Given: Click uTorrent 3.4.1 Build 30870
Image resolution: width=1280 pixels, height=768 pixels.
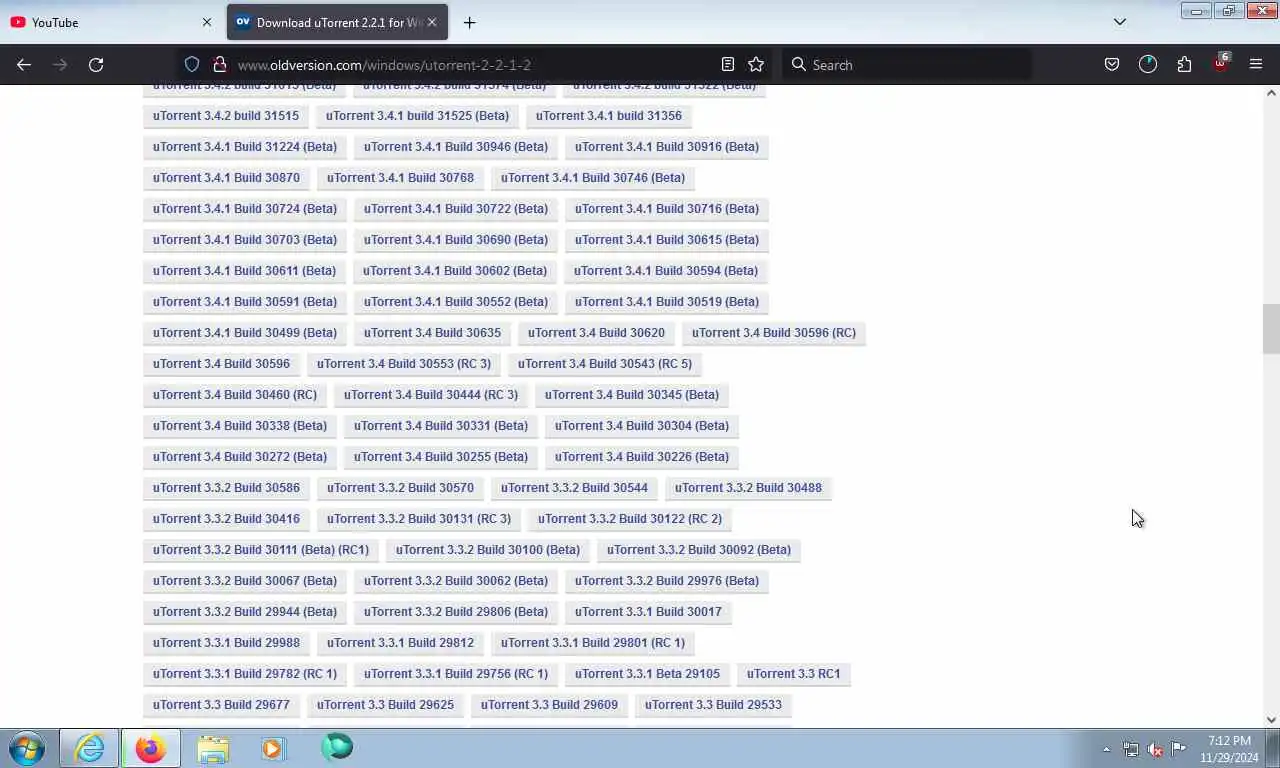Looking at the screenshot, I should click(226, 178).
